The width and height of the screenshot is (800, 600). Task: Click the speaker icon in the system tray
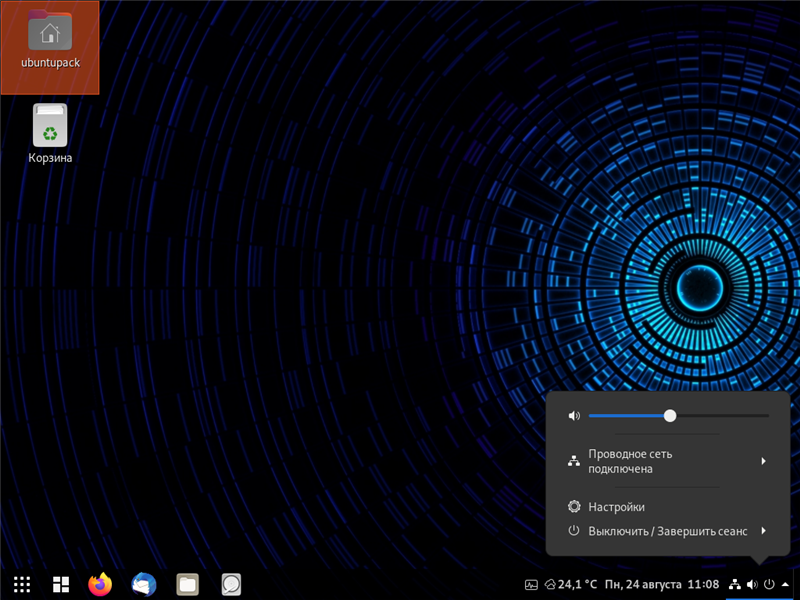(752, 584)
